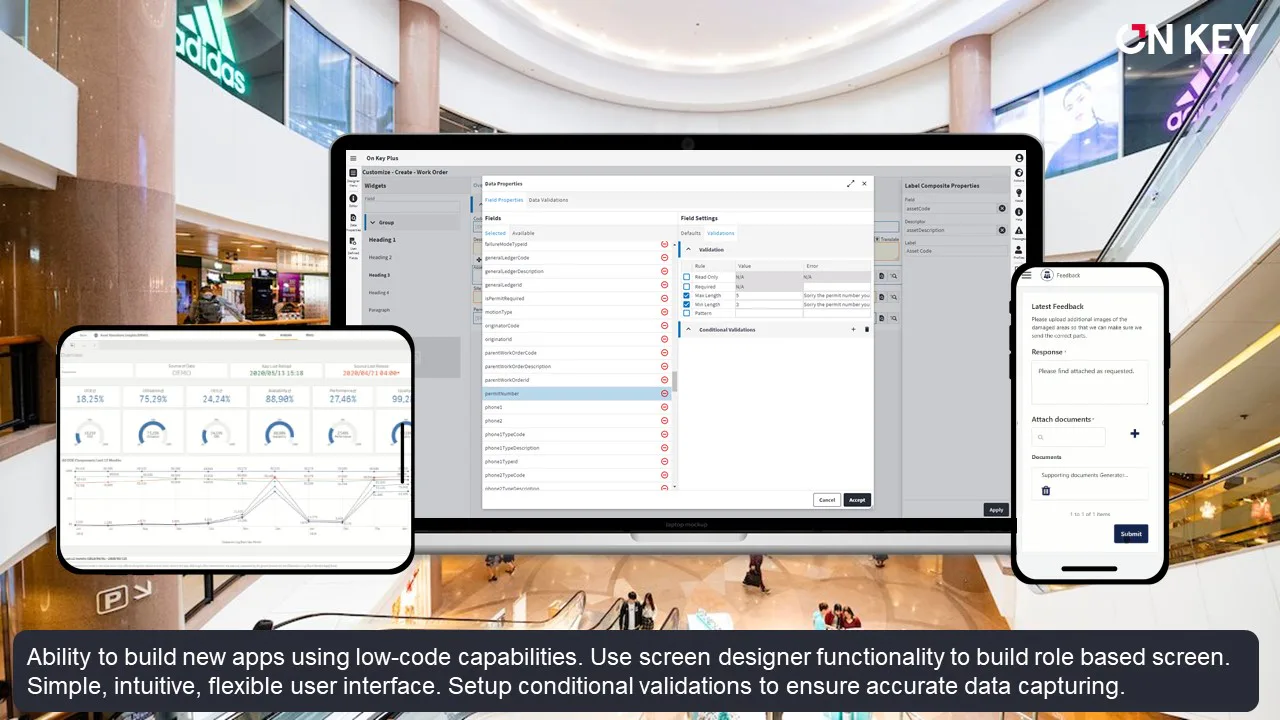Switch to the Data Validations tab

(x=548, y=200)
